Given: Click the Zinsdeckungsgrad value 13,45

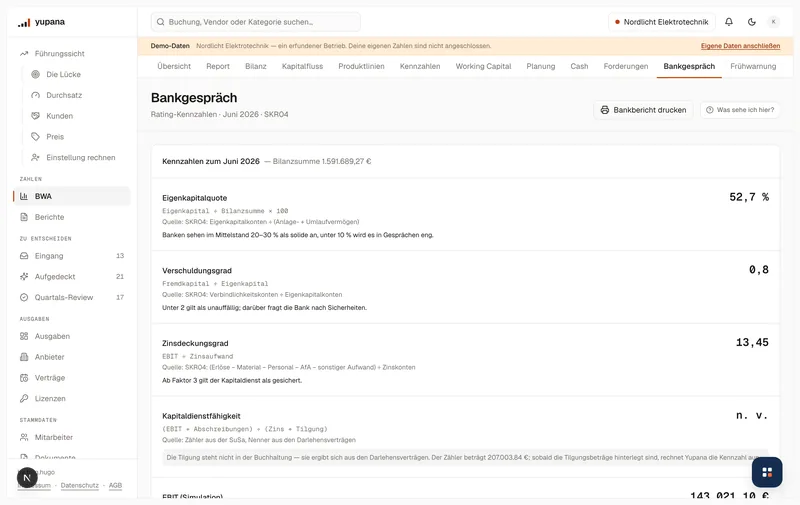Looking at the screenshot, I should tap(752, 342).
